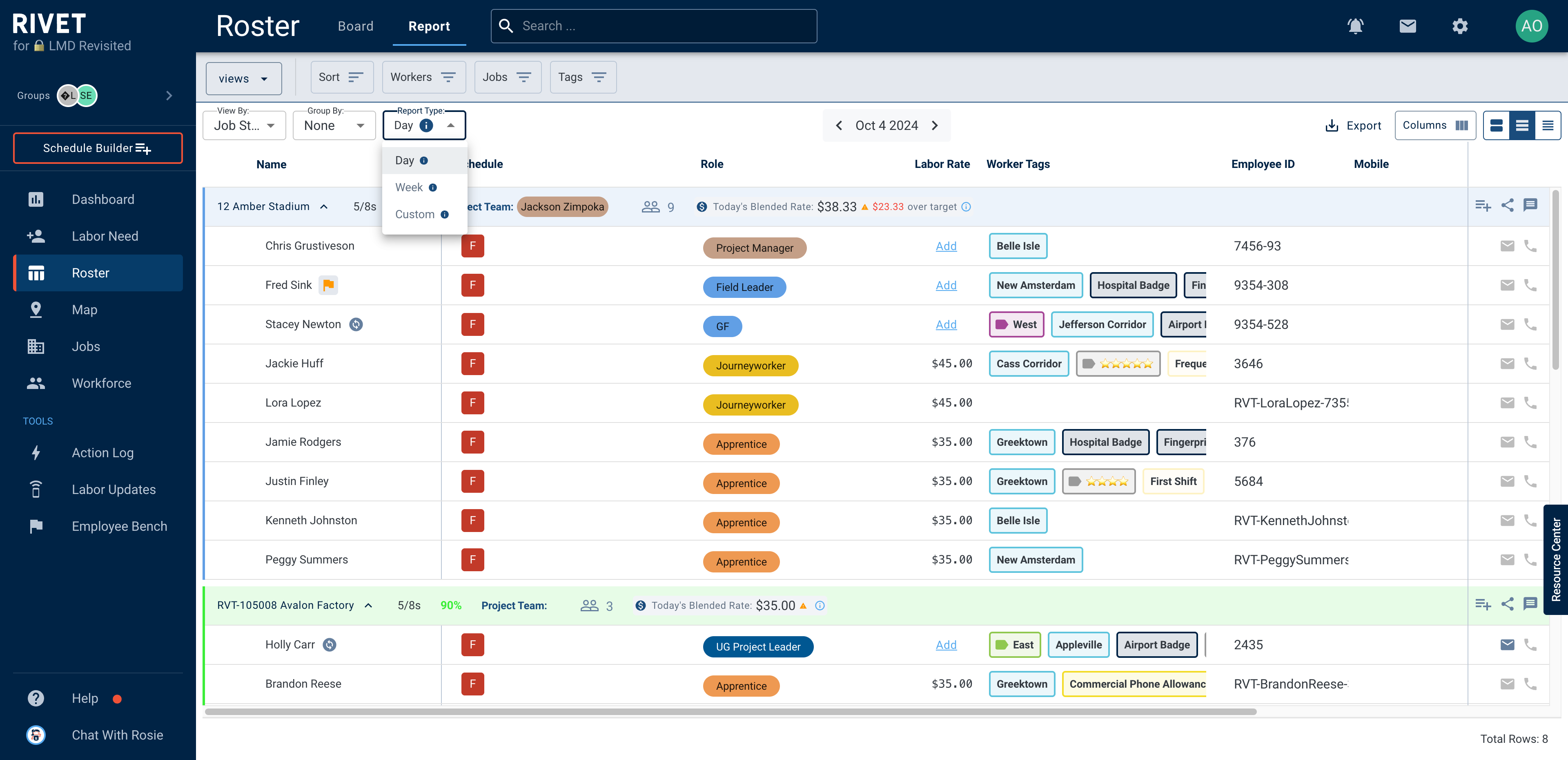Click the Help question mark icon

click(x=36, y=698)
